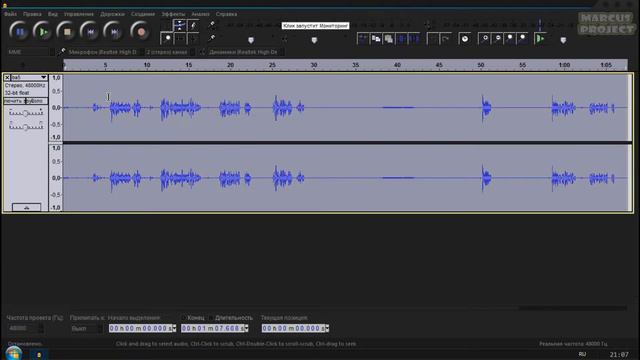The height and width of the screenshot is (360, 640).
Task: Start playback with the green Play button
Action: click(43, 31)
